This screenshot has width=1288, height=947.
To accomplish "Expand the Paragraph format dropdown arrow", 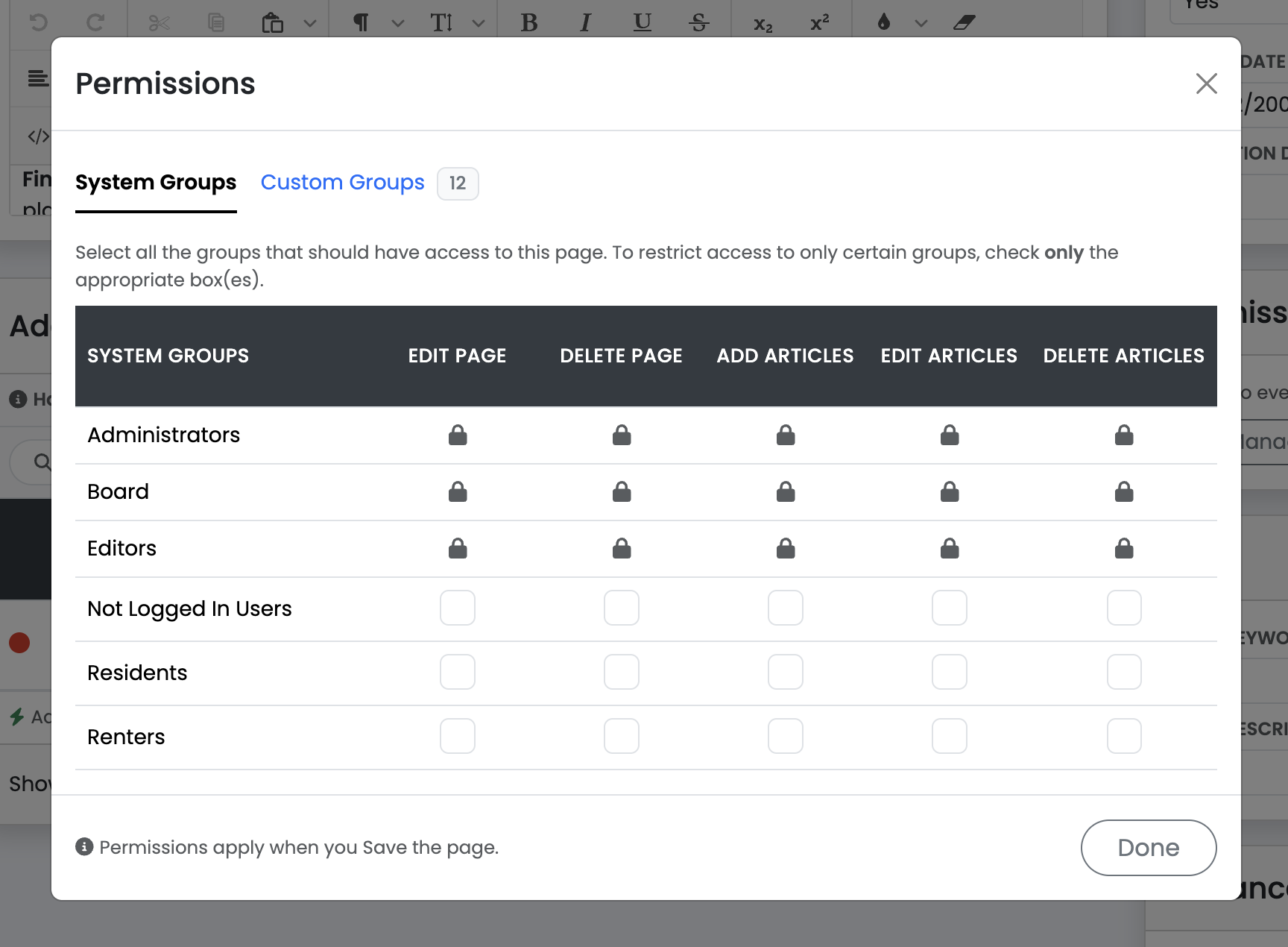I will [398, 23].
